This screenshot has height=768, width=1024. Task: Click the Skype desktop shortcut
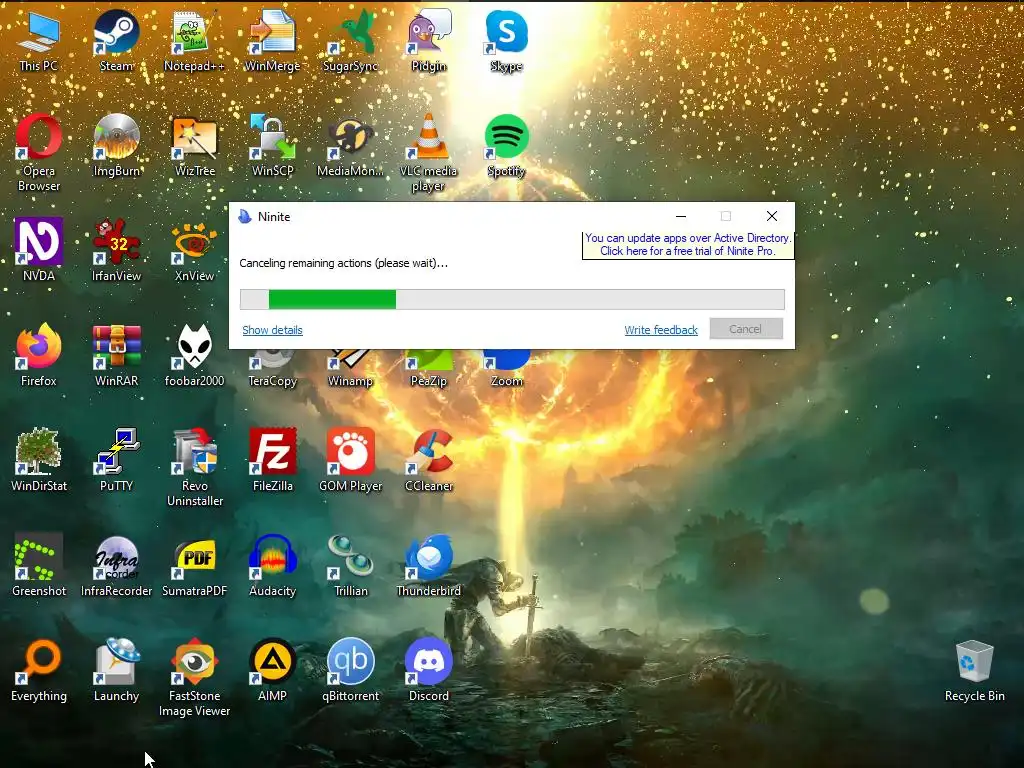coord(507,40)
